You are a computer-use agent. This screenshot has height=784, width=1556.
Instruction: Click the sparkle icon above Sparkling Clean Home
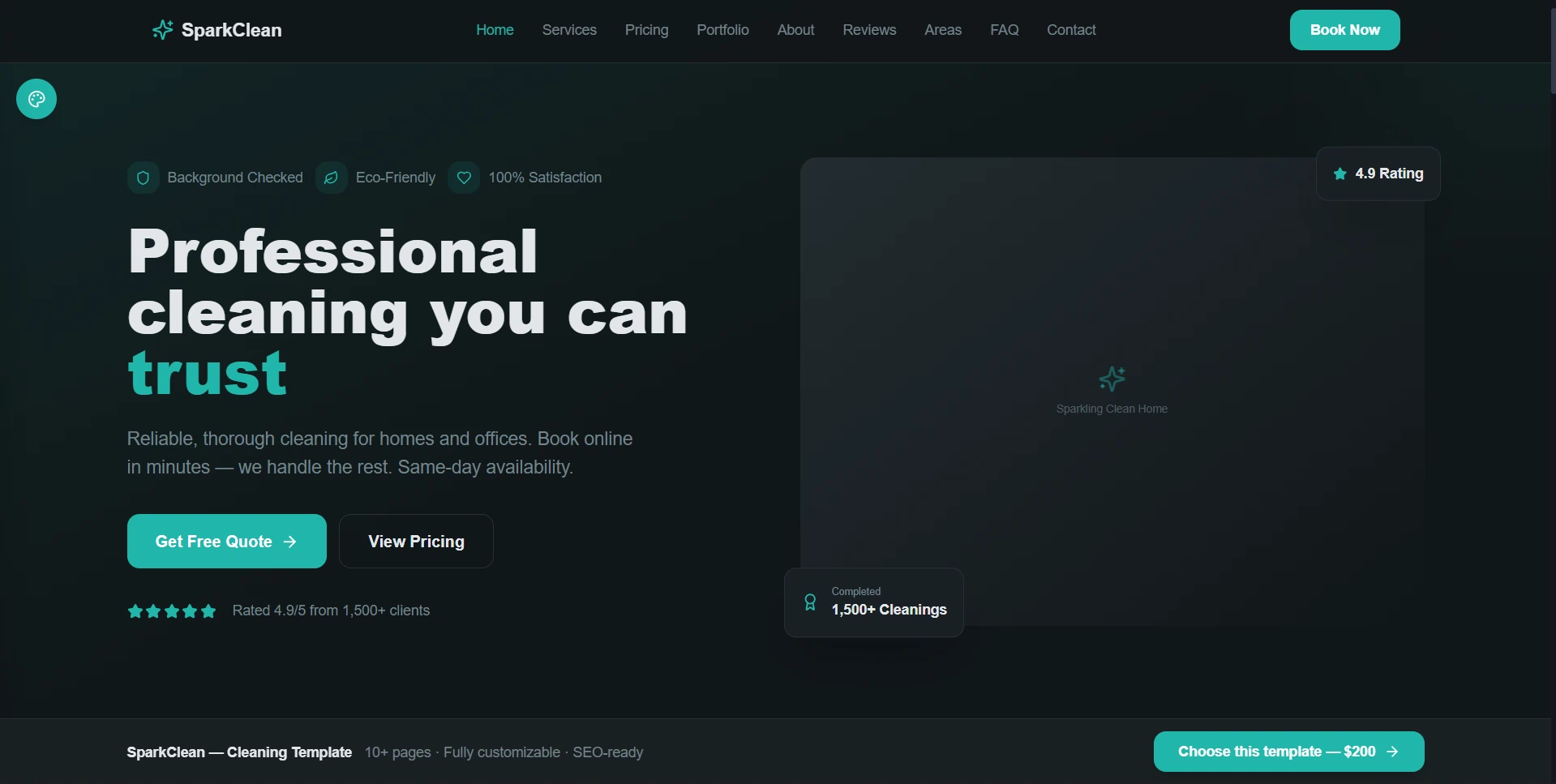(1112, 379)
